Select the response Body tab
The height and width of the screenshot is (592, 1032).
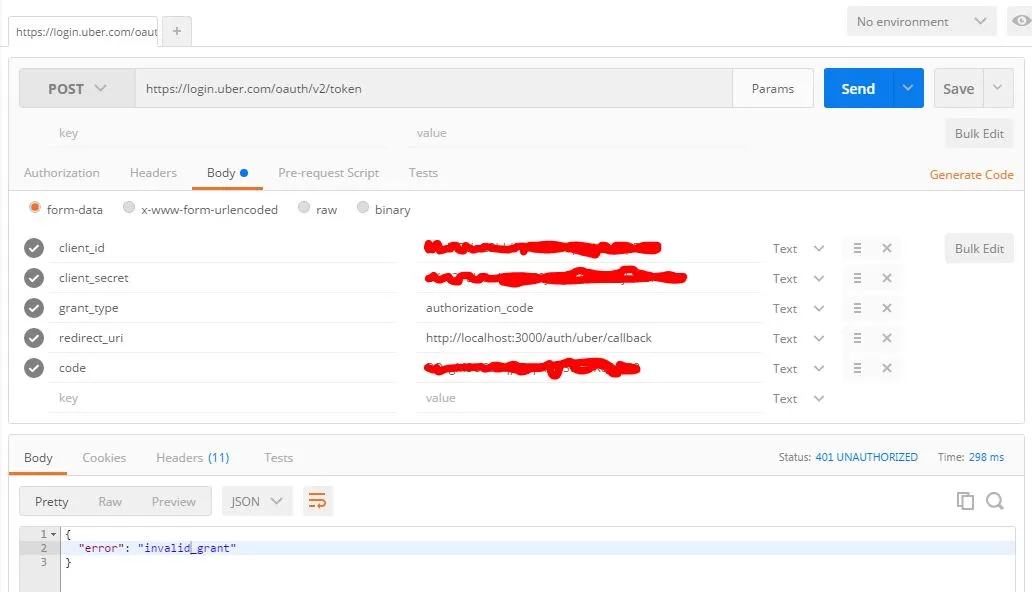(38, 458)
